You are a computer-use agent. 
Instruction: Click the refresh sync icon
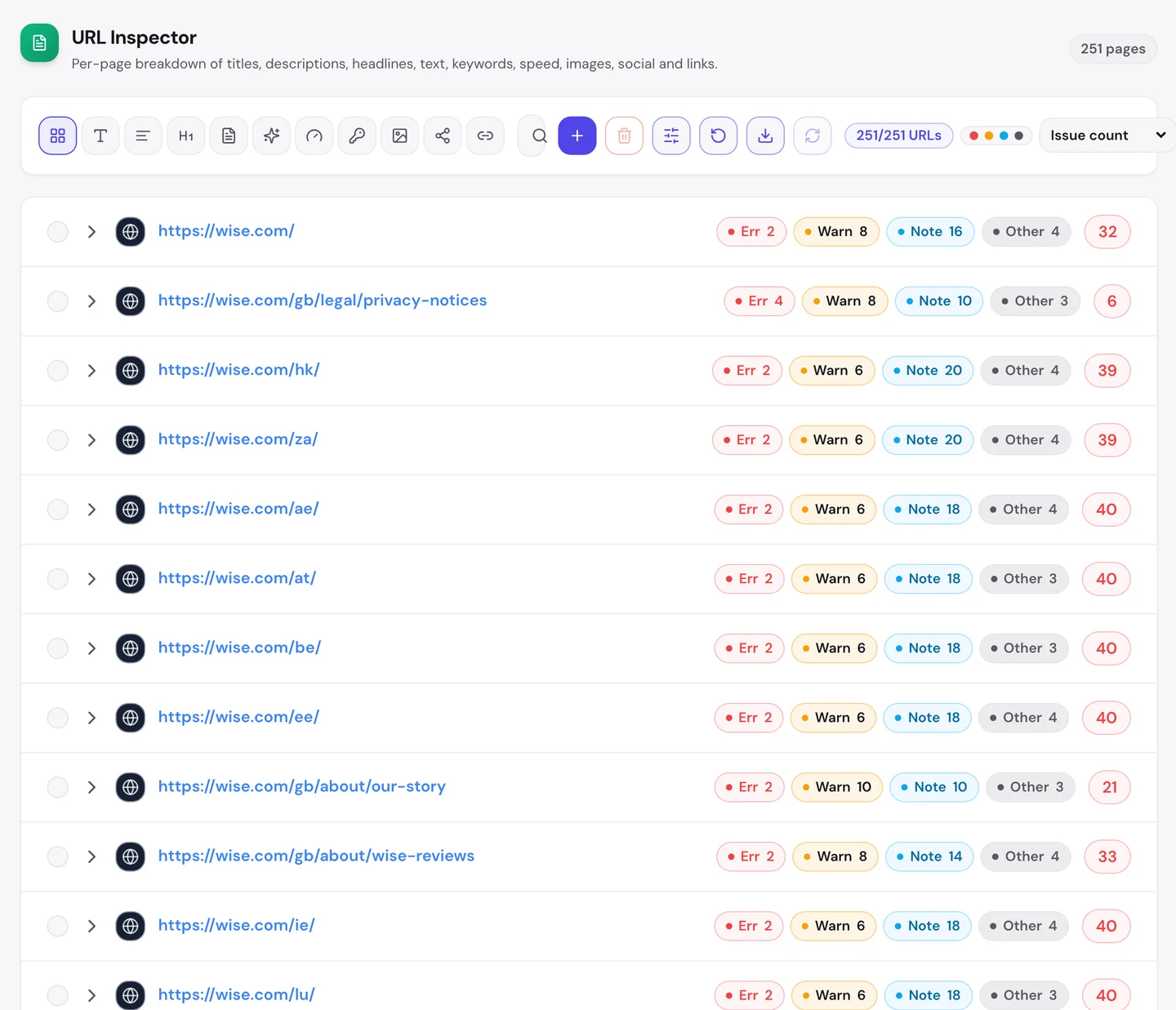tap(813, 136)
